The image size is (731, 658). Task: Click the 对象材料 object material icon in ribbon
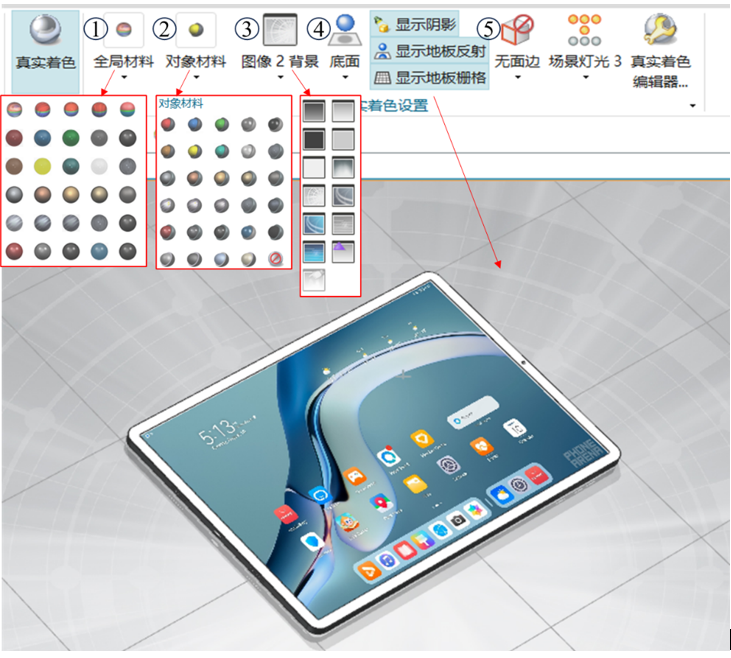pyautogui.click(x=196, y=30)
